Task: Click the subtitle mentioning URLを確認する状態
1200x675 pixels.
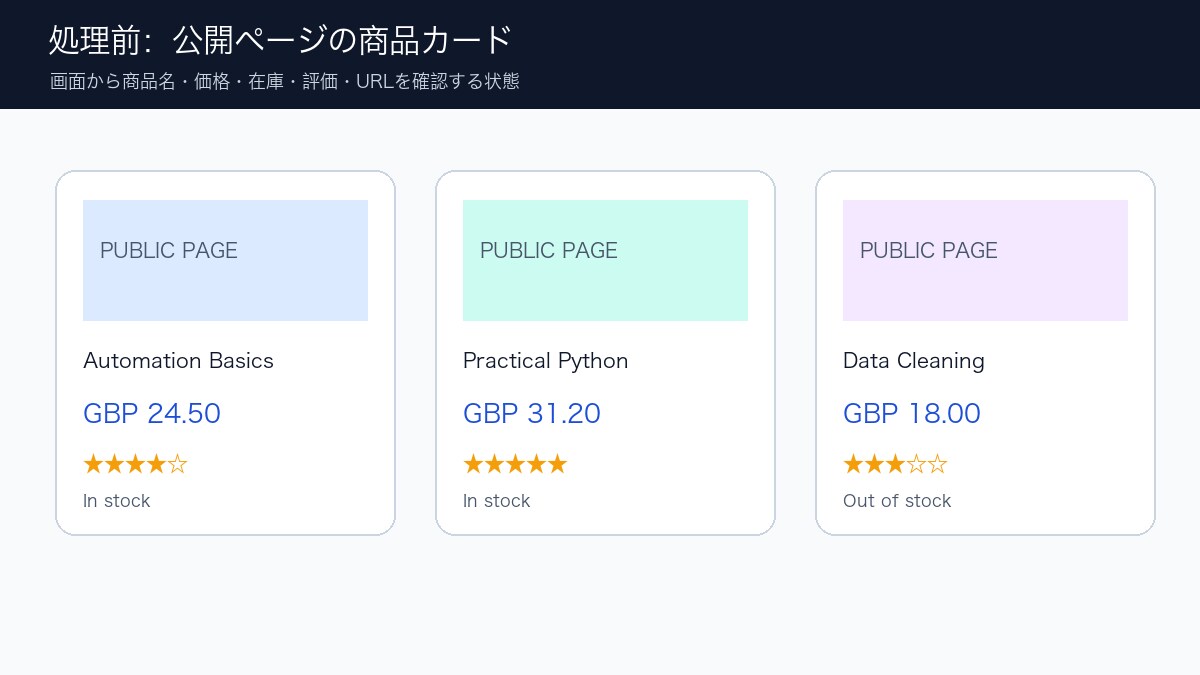Action: click(x=285, y=82)
